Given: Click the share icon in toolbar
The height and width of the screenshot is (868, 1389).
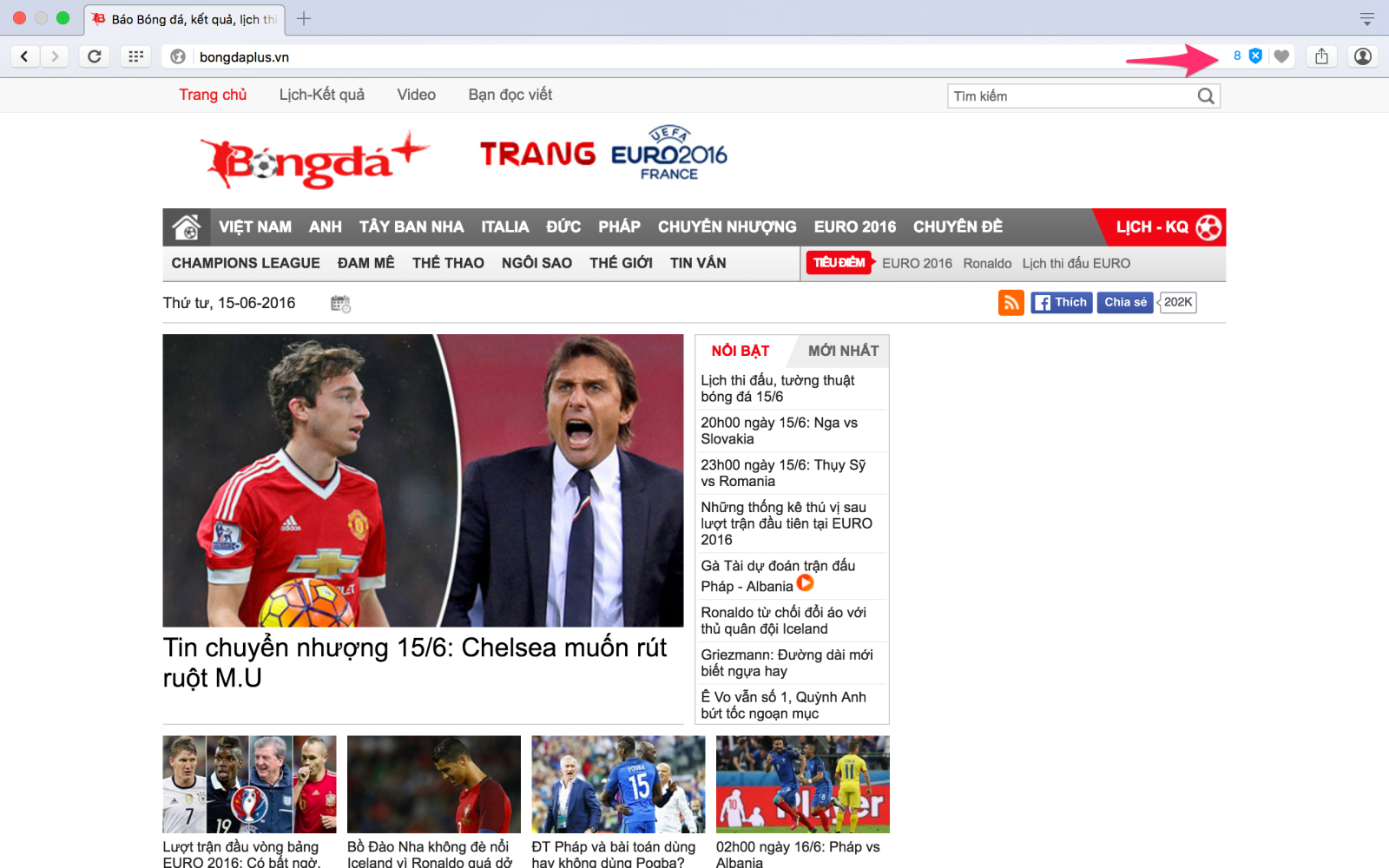Looking at the screenshot, I should 1321,56.
